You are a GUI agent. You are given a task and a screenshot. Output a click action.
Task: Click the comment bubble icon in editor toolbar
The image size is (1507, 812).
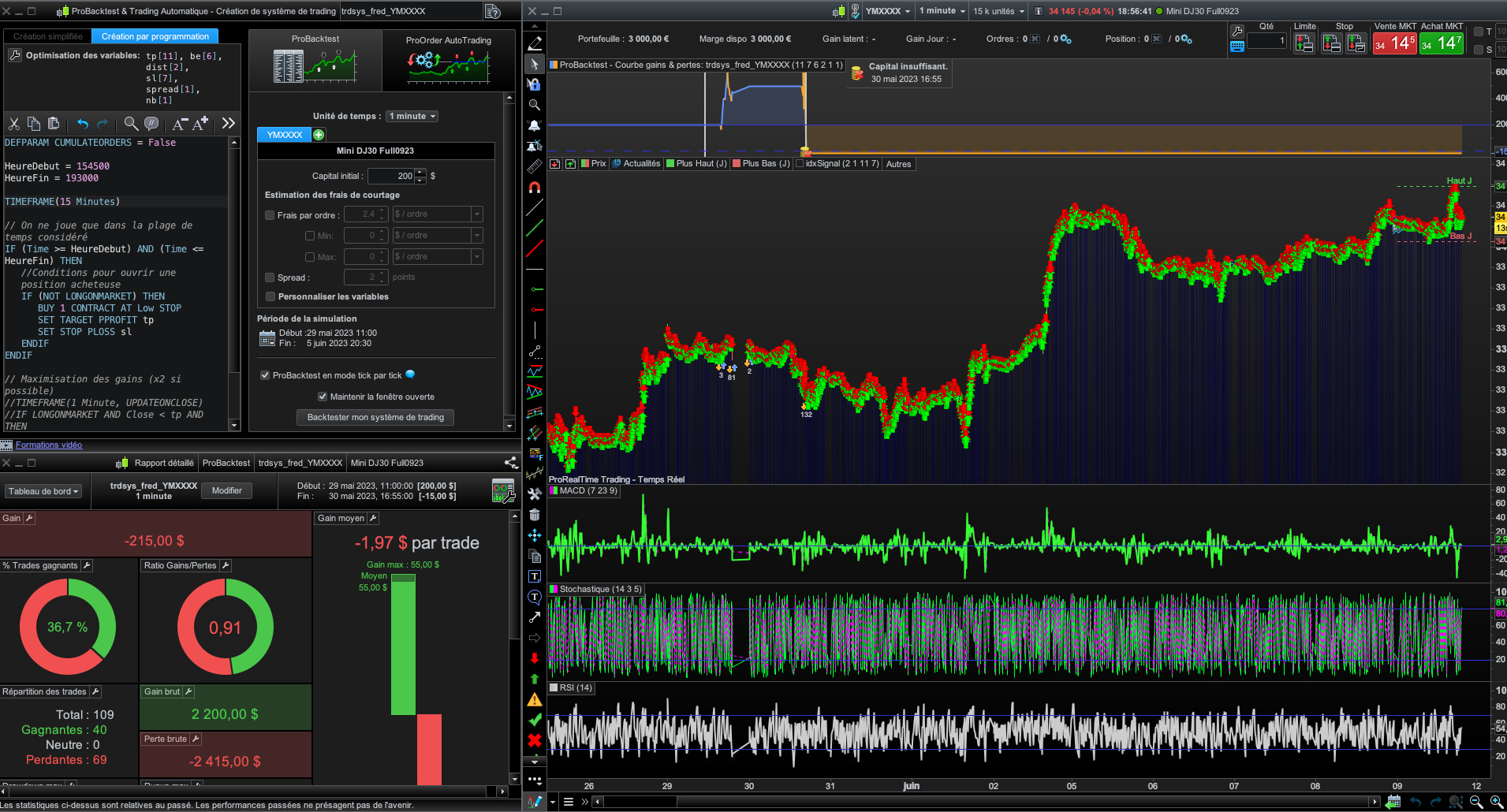coord(151,124)
